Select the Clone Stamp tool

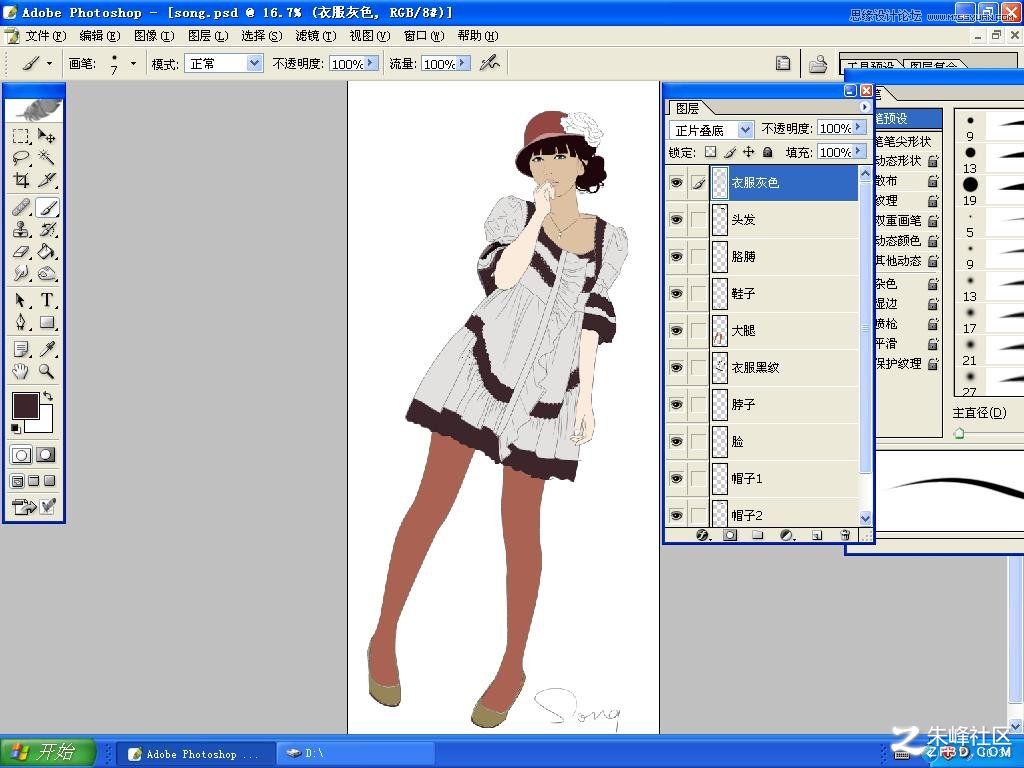[21, 229]
